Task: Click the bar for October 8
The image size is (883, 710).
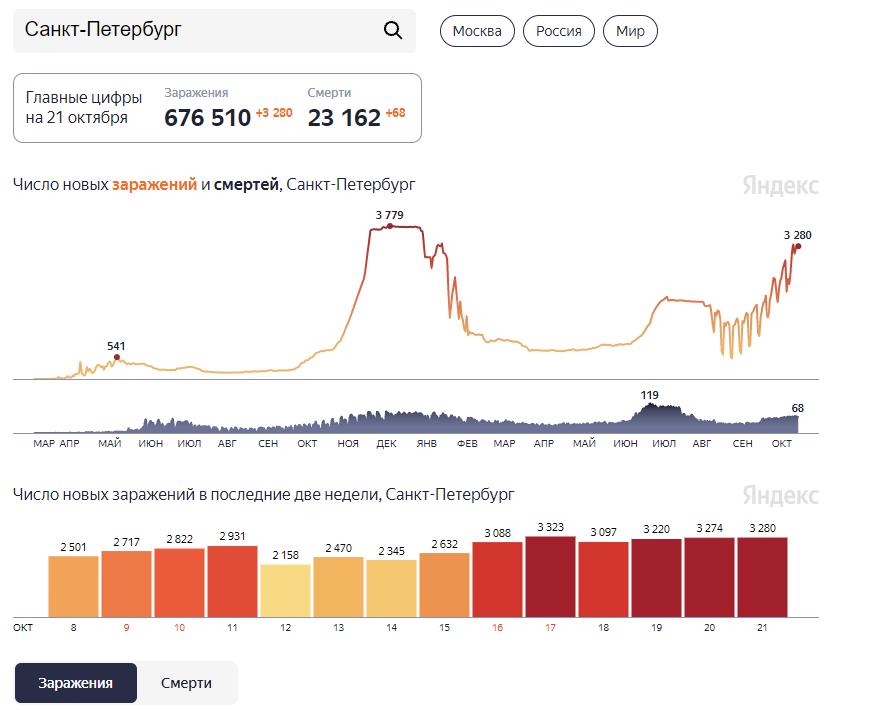Action: pyautogui.click(x=73, y=587)
